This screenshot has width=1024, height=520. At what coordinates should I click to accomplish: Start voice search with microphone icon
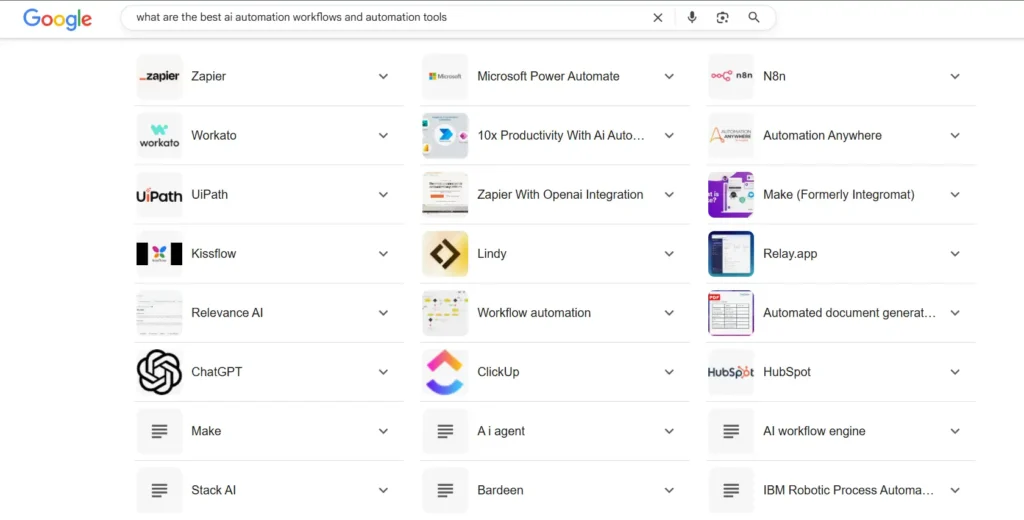(x=692, y=17)
